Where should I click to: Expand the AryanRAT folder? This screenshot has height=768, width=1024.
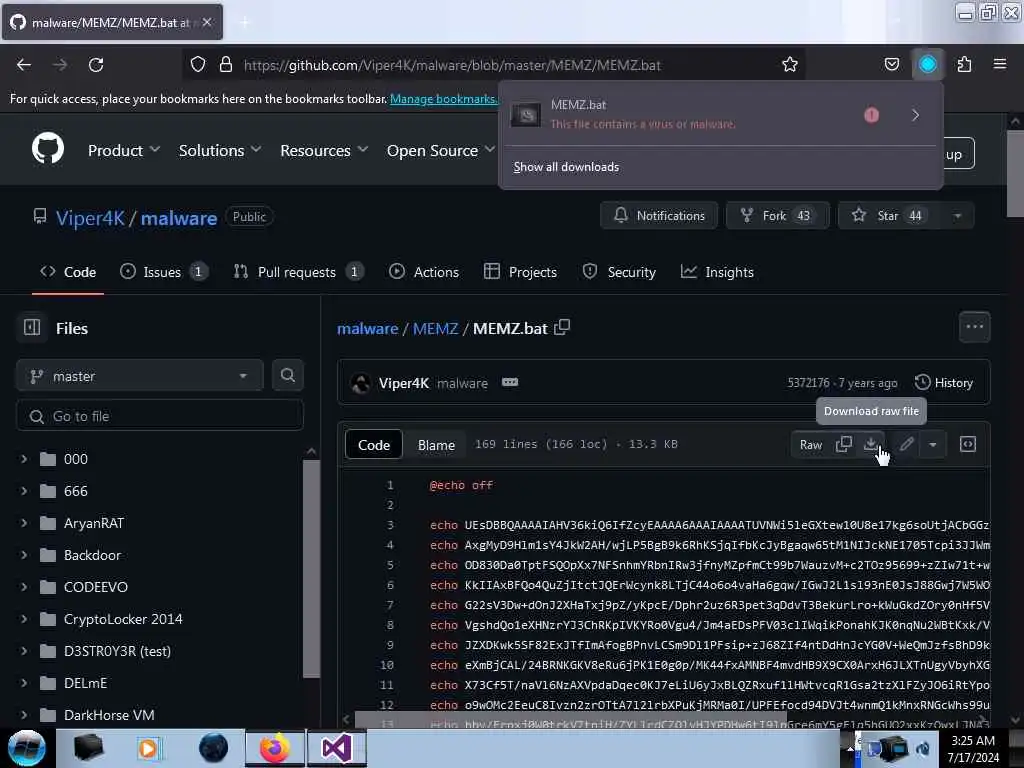tap(24, 523)
